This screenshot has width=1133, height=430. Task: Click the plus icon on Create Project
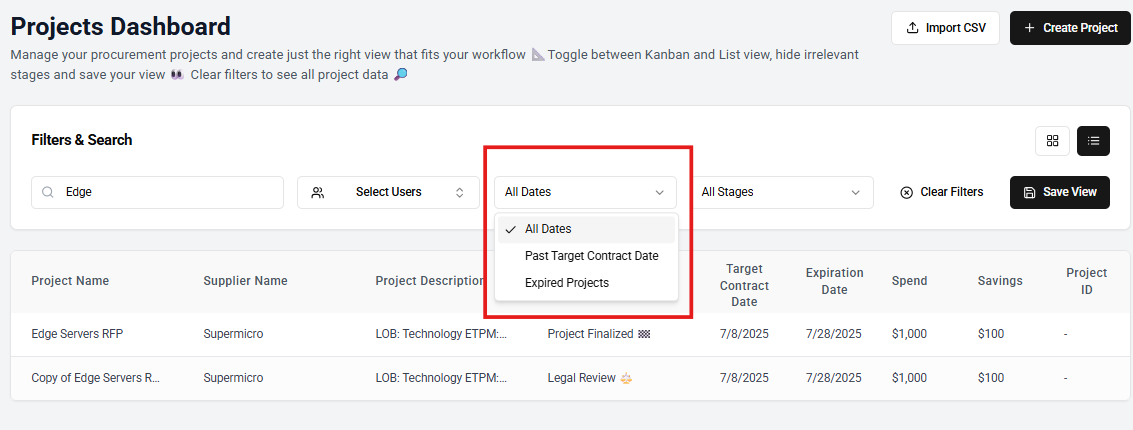[x=1029, y=28]
